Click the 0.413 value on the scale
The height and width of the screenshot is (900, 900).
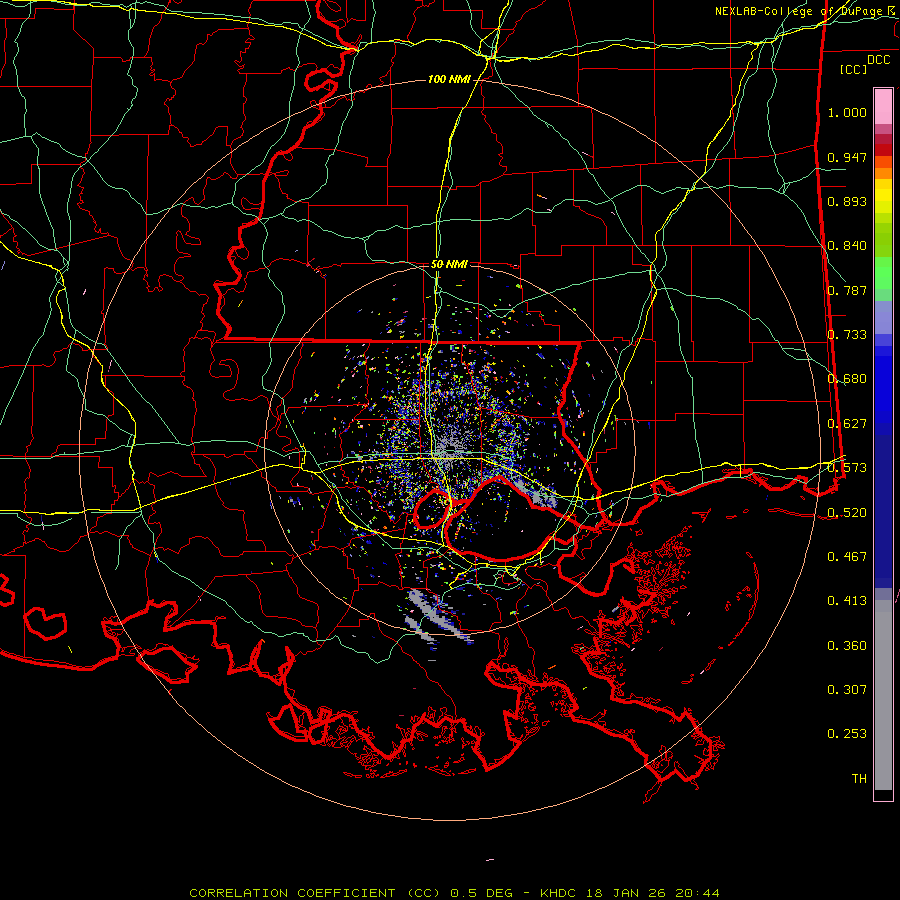[847, 601]
